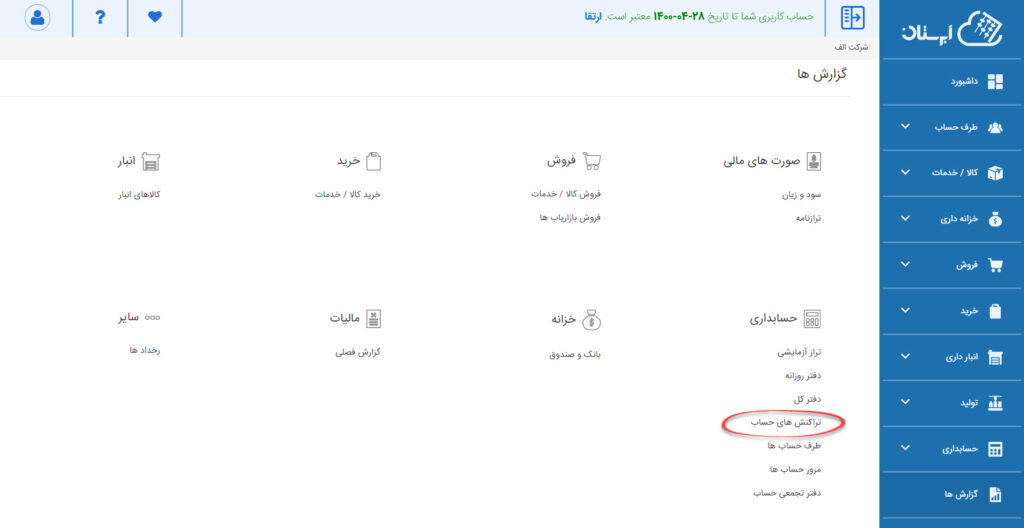Open مرور حساب ها report
The image size is (1024, 528).
[795, 469]
